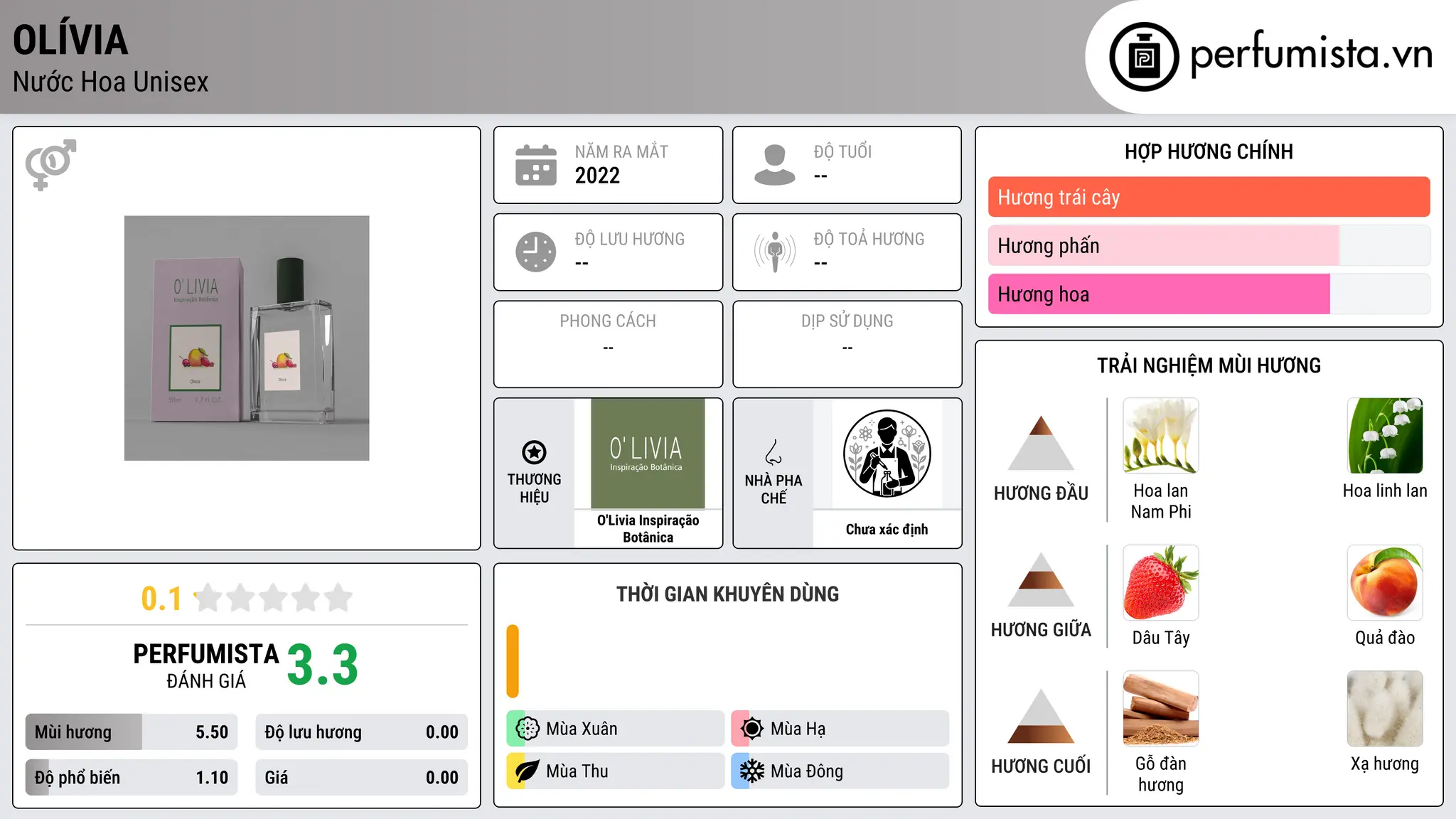Click the Mùa Đông season label
1456x819 pixels.
click(807, 771)
